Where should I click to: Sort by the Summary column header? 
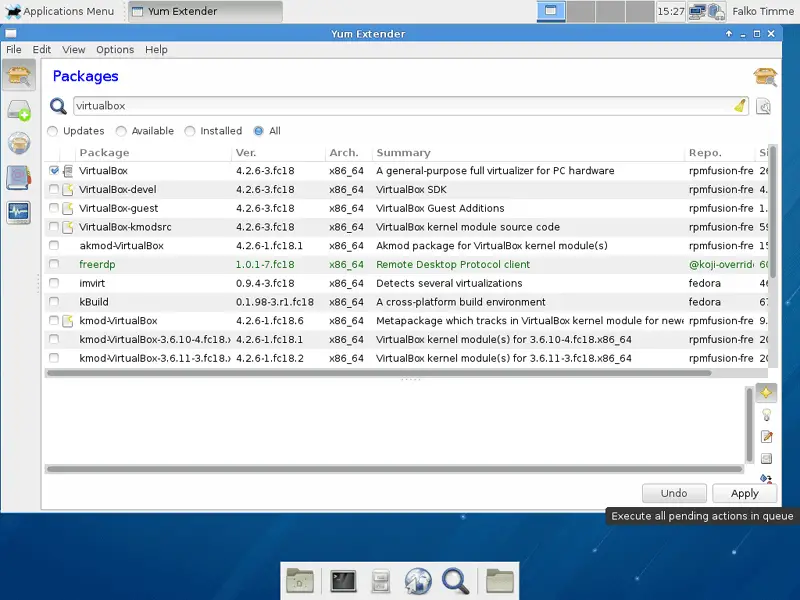point(528,153)
